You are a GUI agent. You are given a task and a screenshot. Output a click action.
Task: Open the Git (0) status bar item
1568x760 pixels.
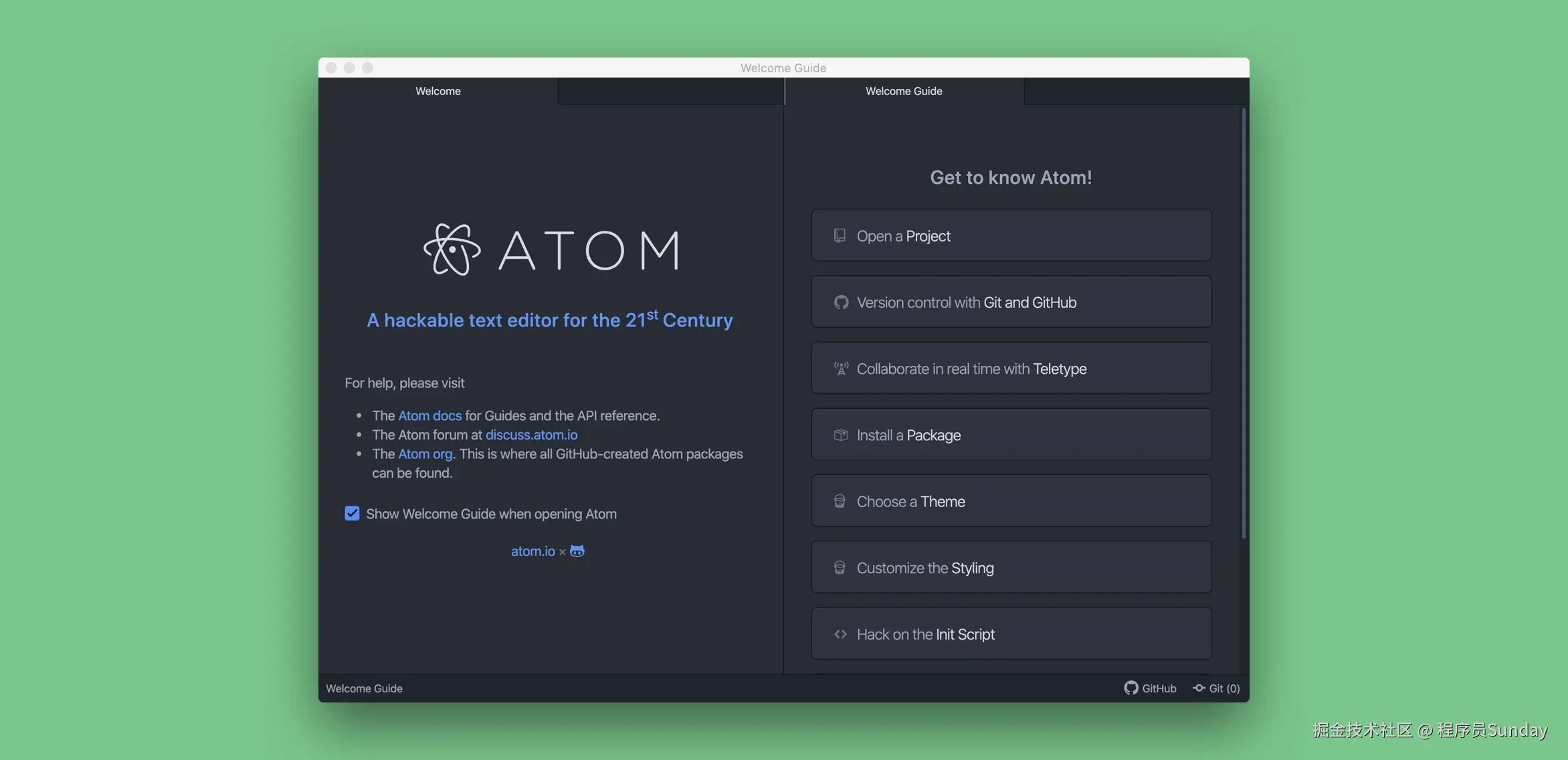click(1216, 688)
